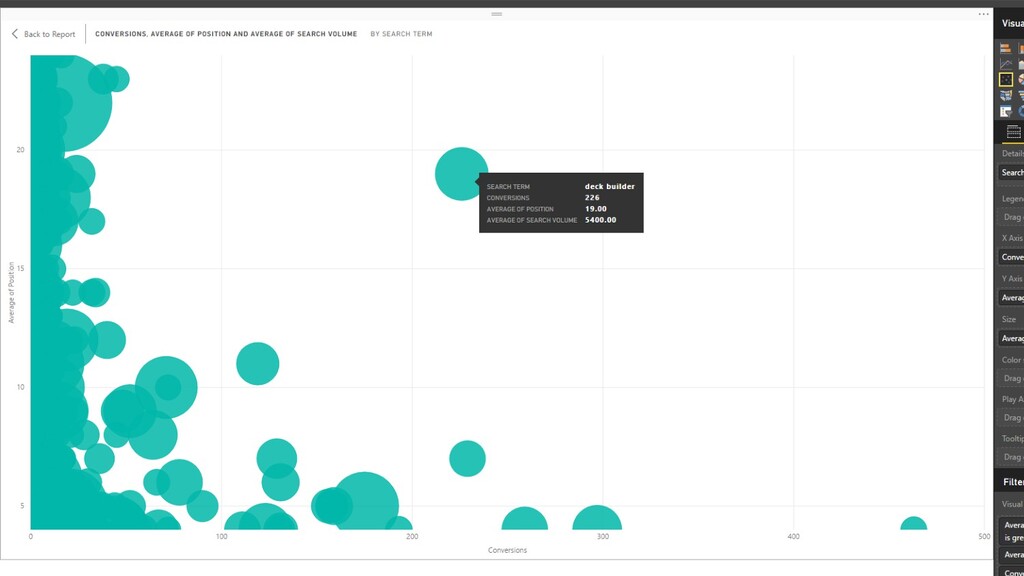This screenshot has height=576, width=1024.
Task: Click the Y axis label 15
Action: [20, 268]
